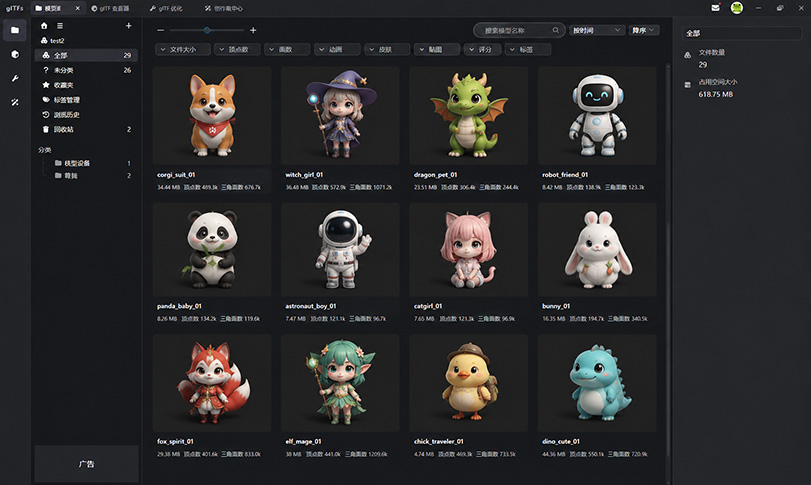Select the second folder under 分类
The width and height of the screenshot is (811, 485).
pyautogui.click(x=93, y=176)
